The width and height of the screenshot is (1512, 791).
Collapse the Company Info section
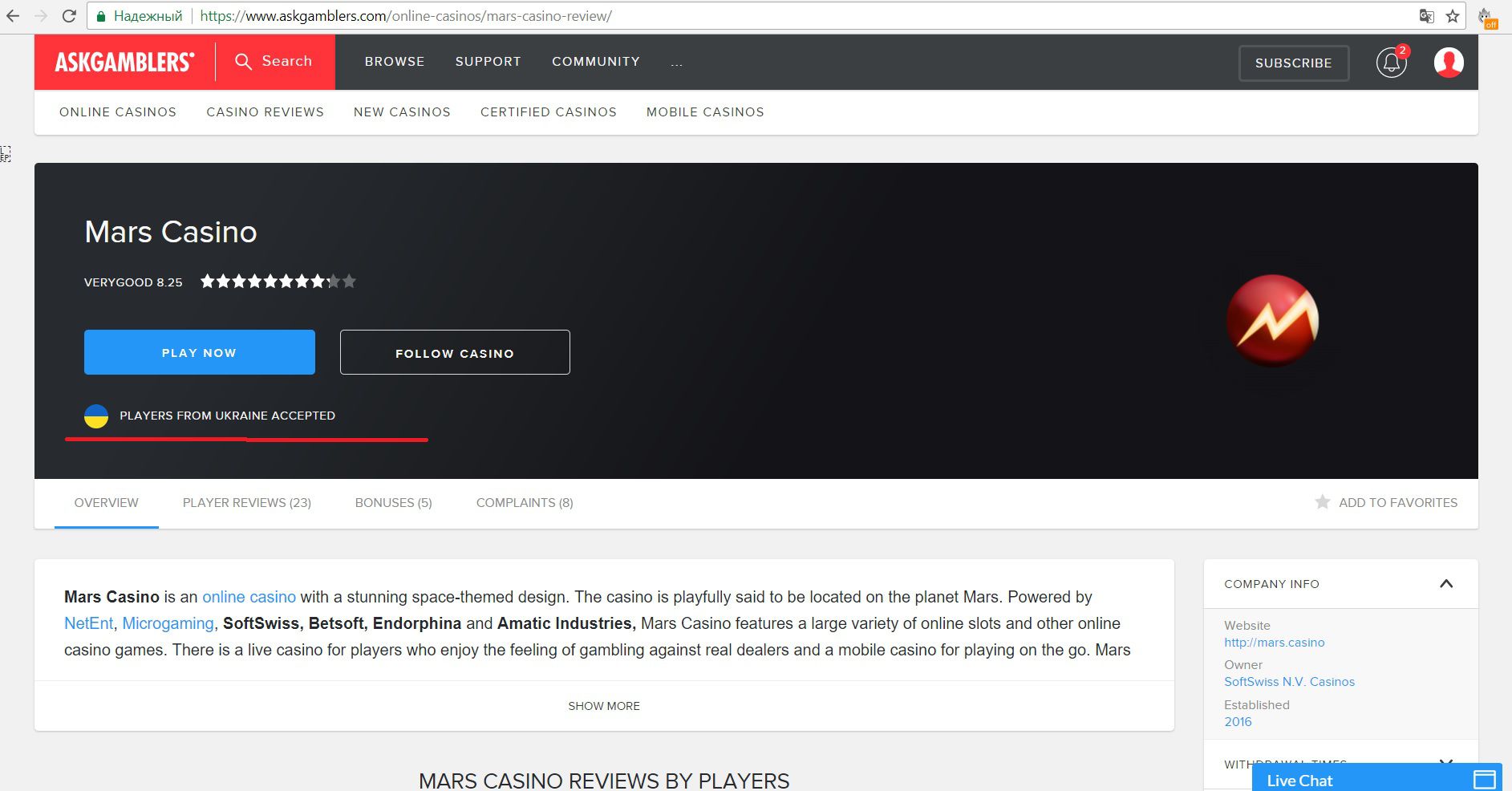pyautogui.click(x=1446, y=583)
